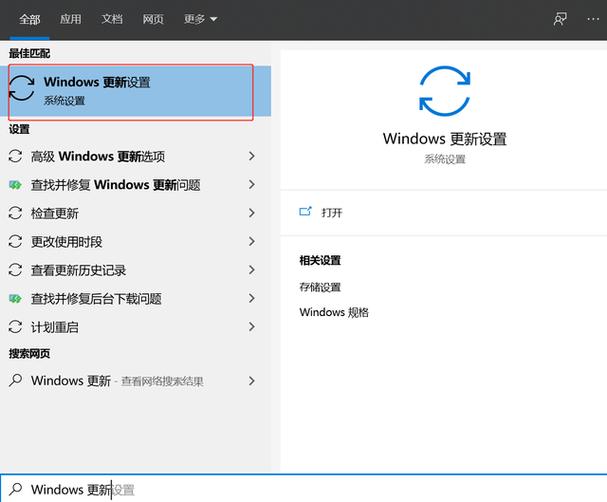Select the Windows 更新 查看网络搜索结果 entry
The height and width of the screenshot is (502, 607).
(x=135, y=381)
